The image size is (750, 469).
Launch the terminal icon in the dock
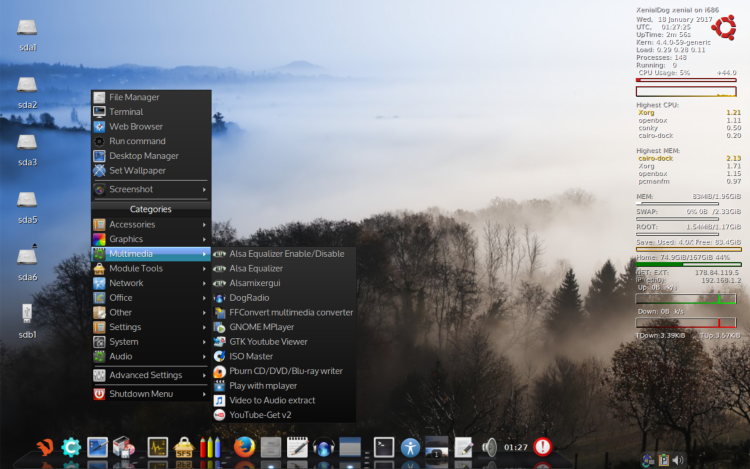click(384, 447)
